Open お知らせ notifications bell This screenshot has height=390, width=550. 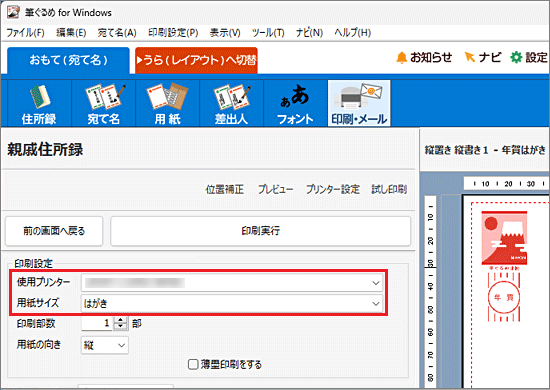(424, 58)
